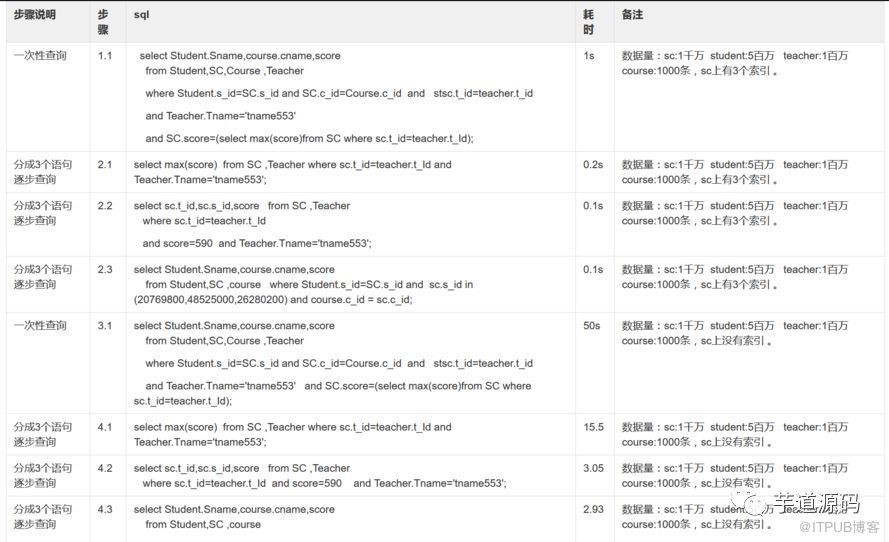Click 'from Student,SC ,course' in row 4.3

tap(203, 524)
